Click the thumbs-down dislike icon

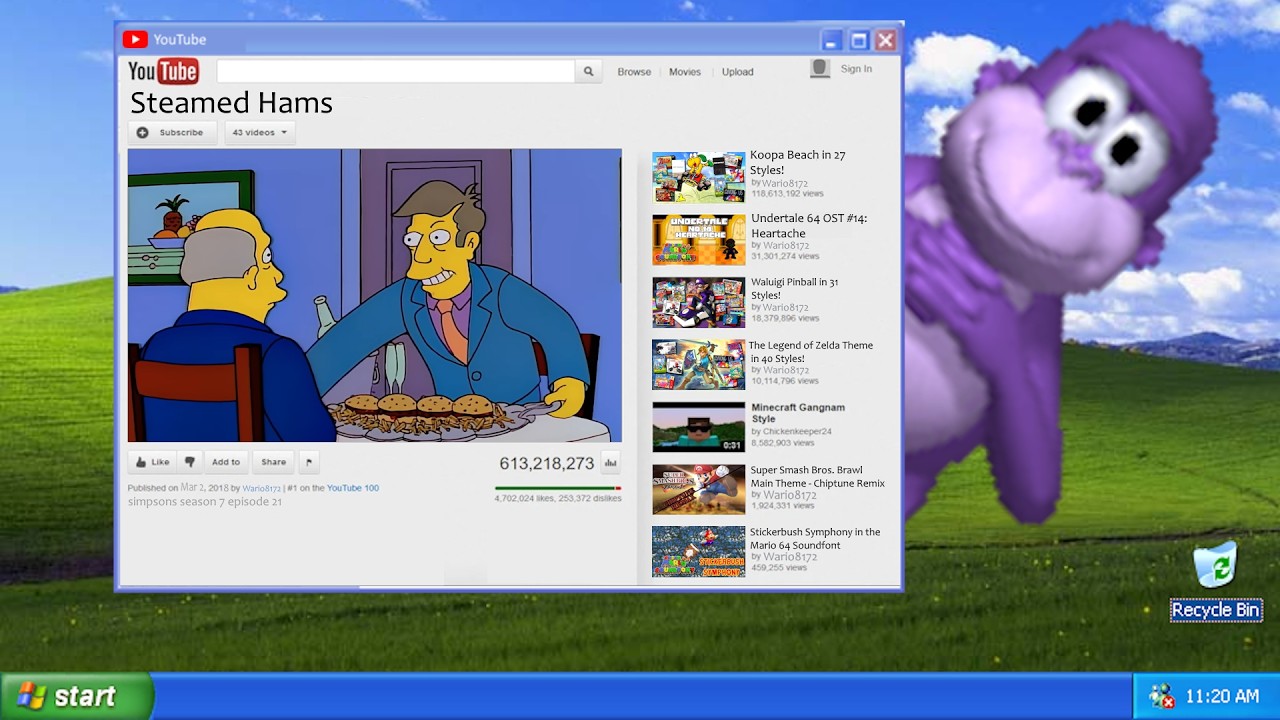tap(190, 462)
